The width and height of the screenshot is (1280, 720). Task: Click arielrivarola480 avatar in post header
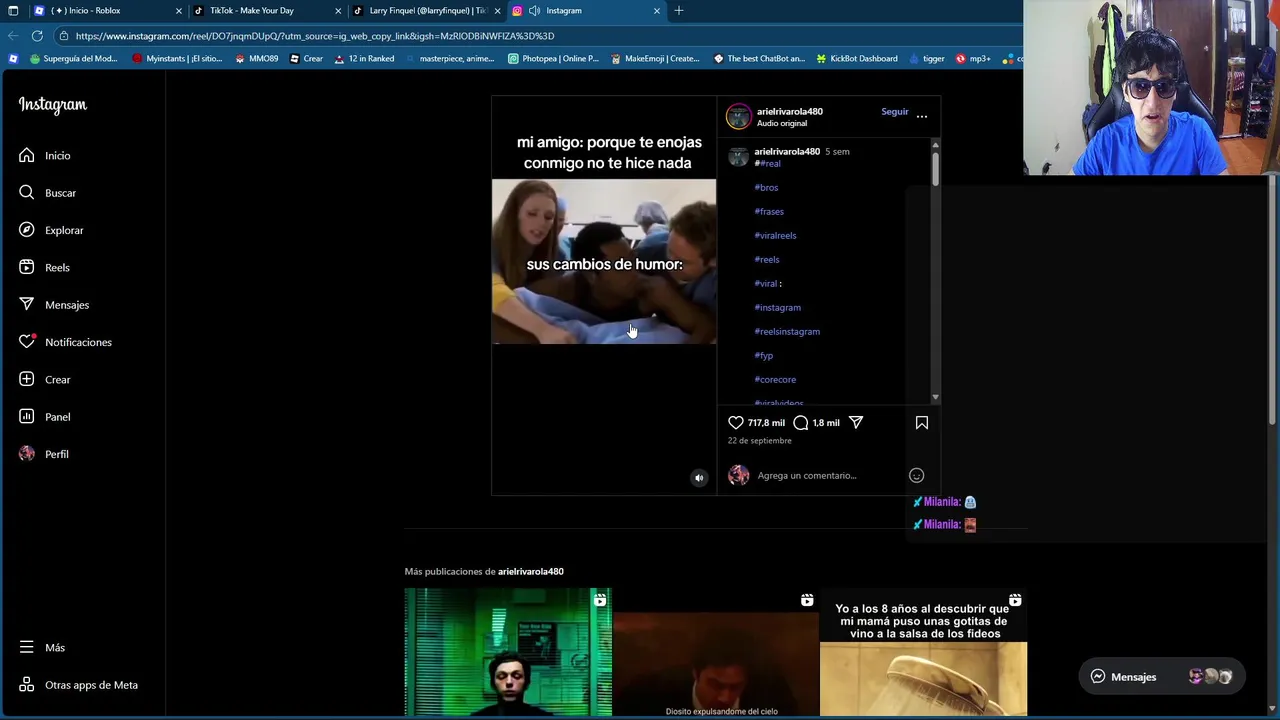tap(738, 117)
